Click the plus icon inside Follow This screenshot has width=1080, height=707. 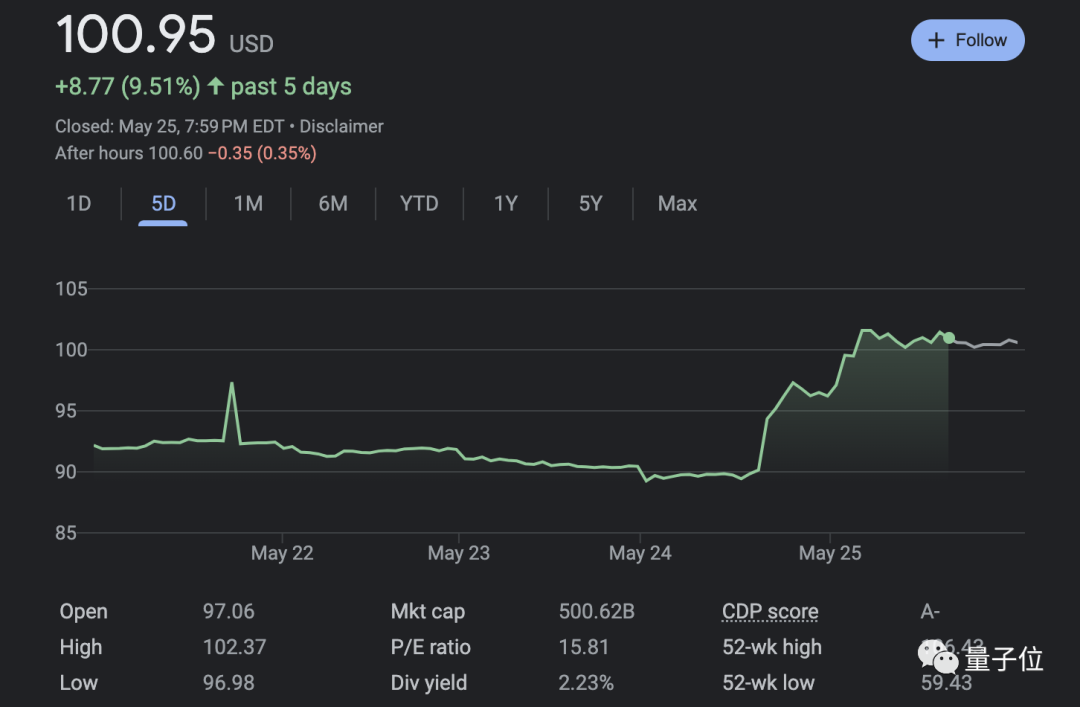click(x=936, y=40)
